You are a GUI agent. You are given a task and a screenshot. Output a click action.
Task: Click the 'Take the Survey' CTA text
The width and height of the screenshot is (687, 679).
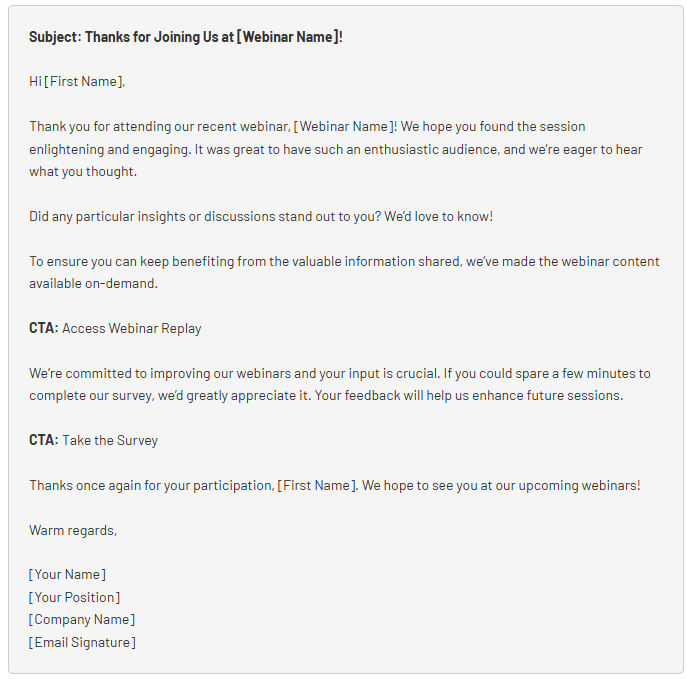click(110, 440)
